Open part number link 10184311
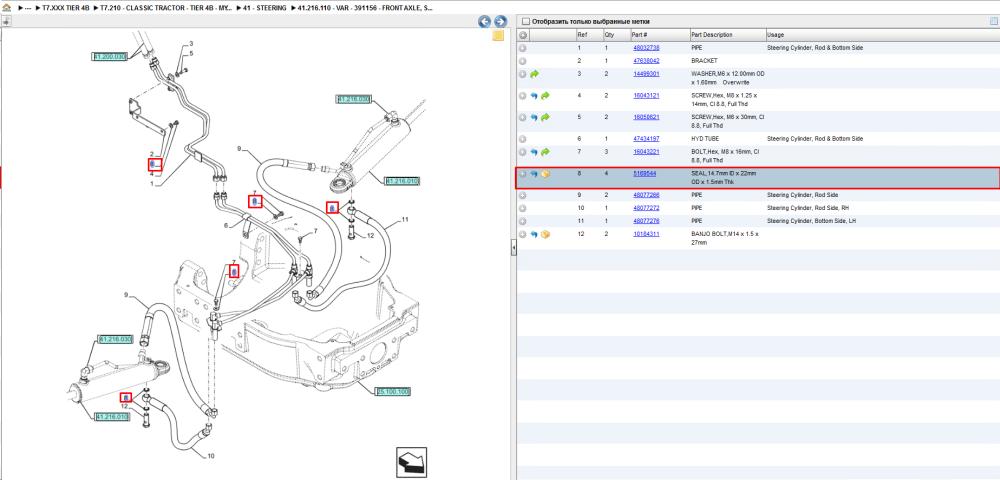Image resolution: width=1000 pixels, height=480 pixels. (x=646, y=234)
